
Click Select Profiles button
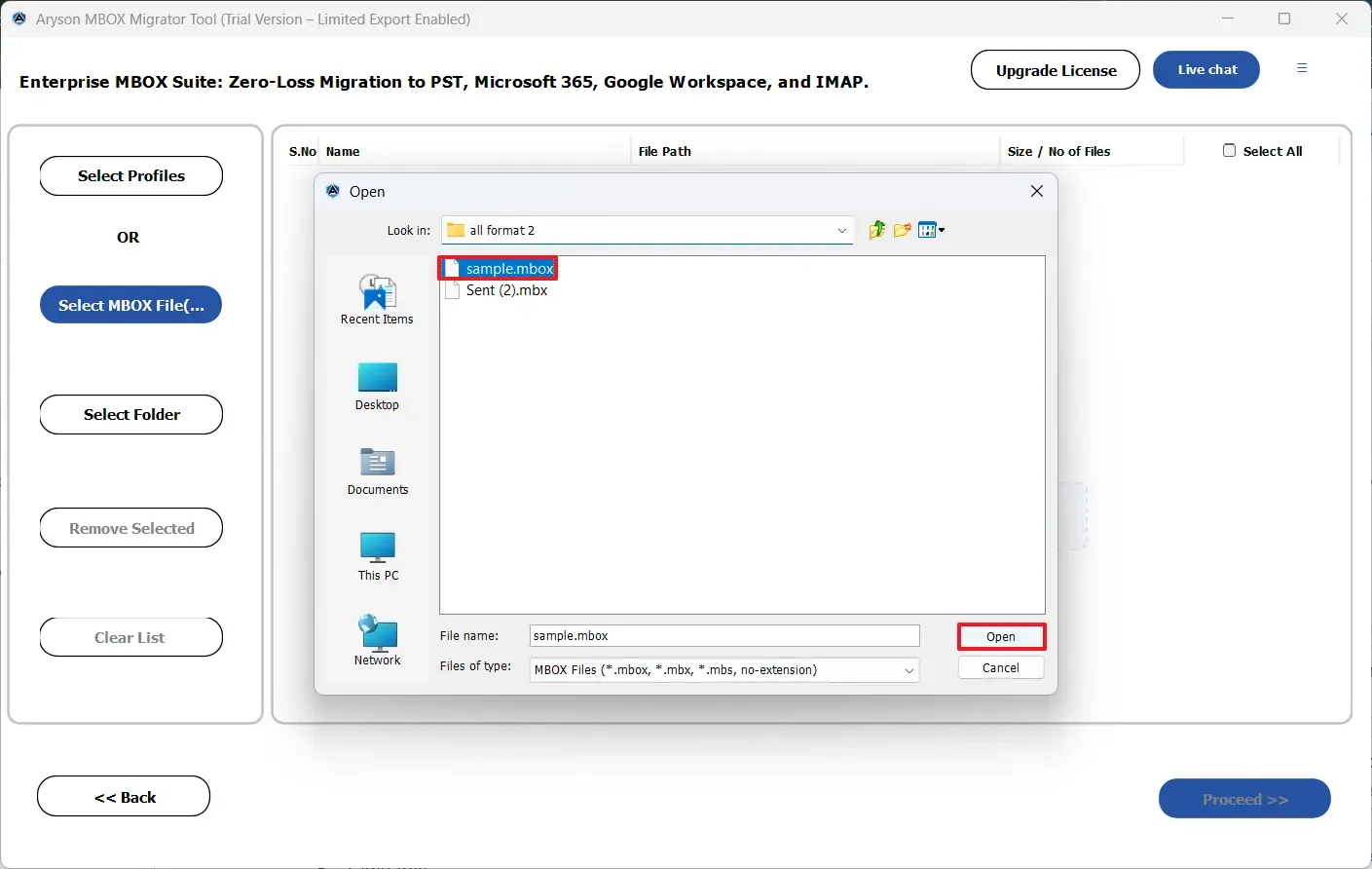point(131,176)
